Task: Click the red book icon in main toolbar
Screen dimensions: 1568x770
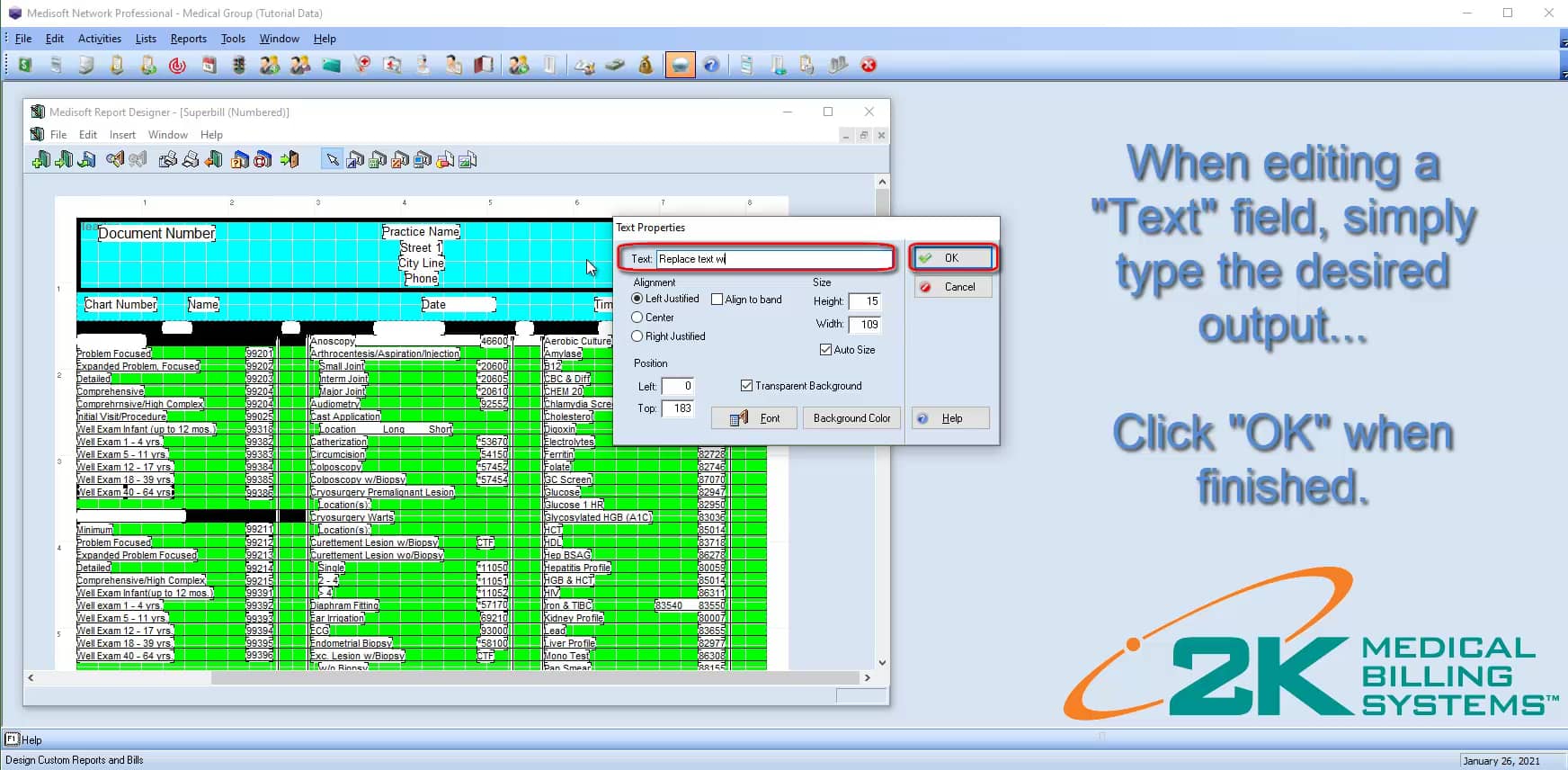Action: click(484, 65)
